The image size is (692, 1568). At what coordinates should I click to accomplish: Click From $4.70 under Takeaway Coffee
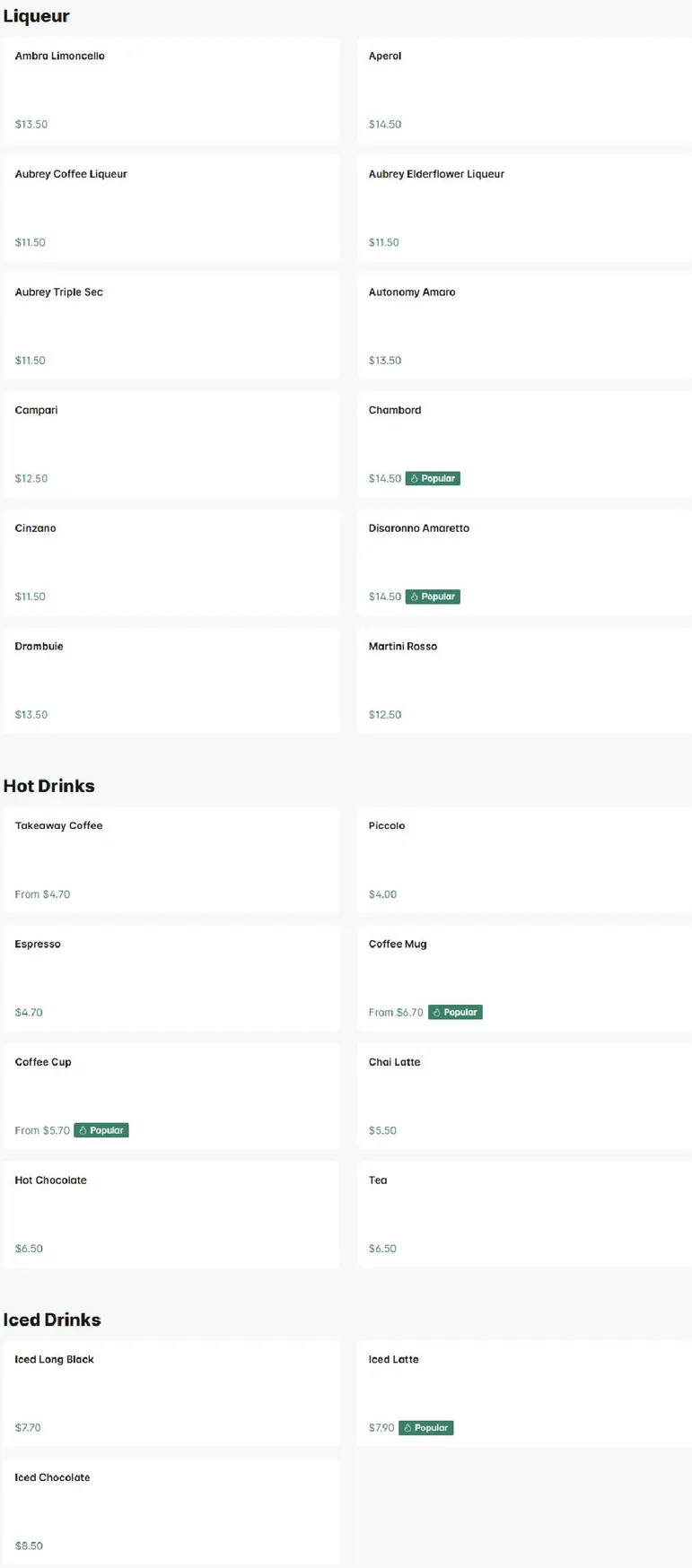pyautogui.click(x=42, y=894)
